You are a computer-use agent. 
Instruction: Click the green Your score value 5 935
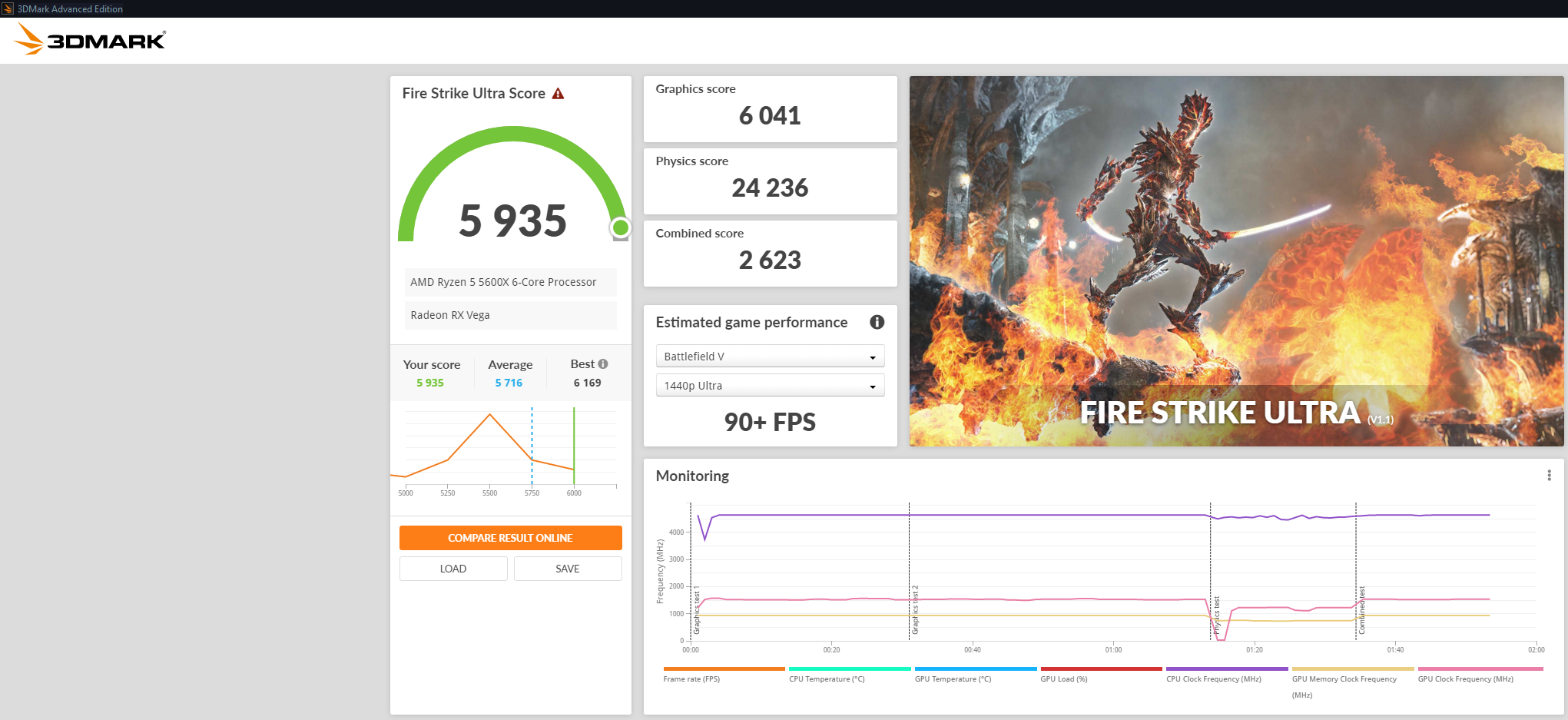(x=430, y=383)
